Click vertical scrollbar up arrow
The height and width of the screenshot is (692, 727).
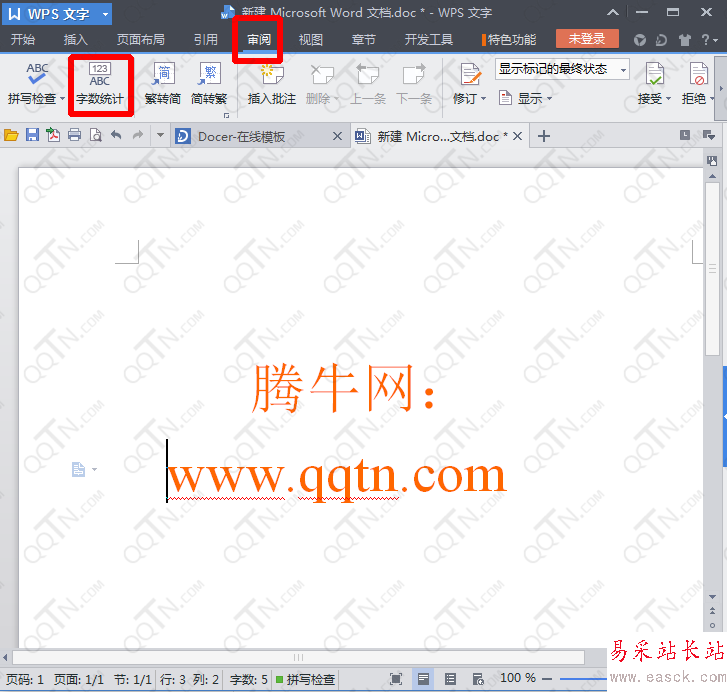(713, 176)
